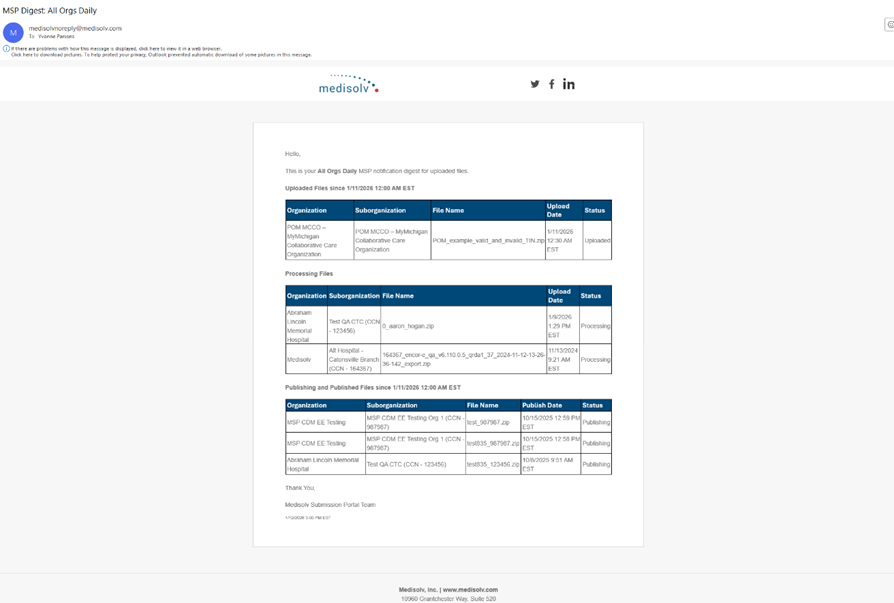Click the Medisolv logo

(348, 84)
